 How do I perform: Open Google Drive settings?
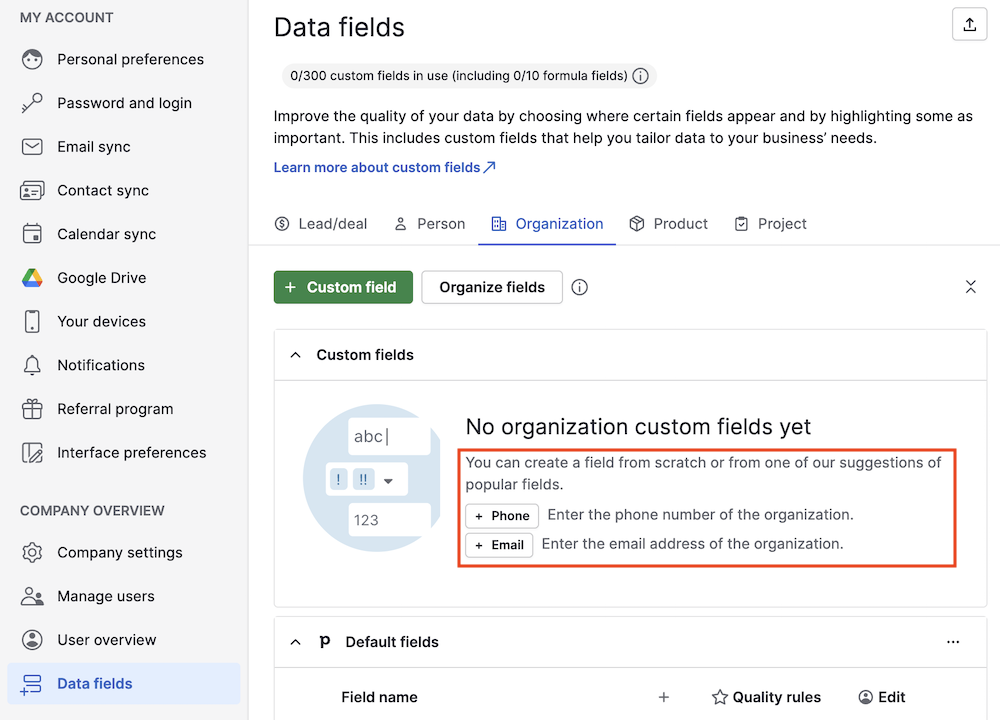pyautogui.click(x=101, y=278)
